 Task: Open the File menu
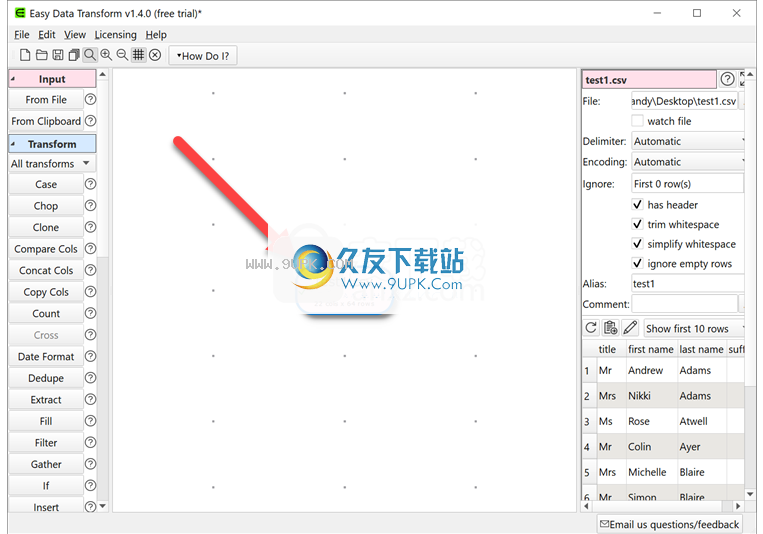pos(21,35)
